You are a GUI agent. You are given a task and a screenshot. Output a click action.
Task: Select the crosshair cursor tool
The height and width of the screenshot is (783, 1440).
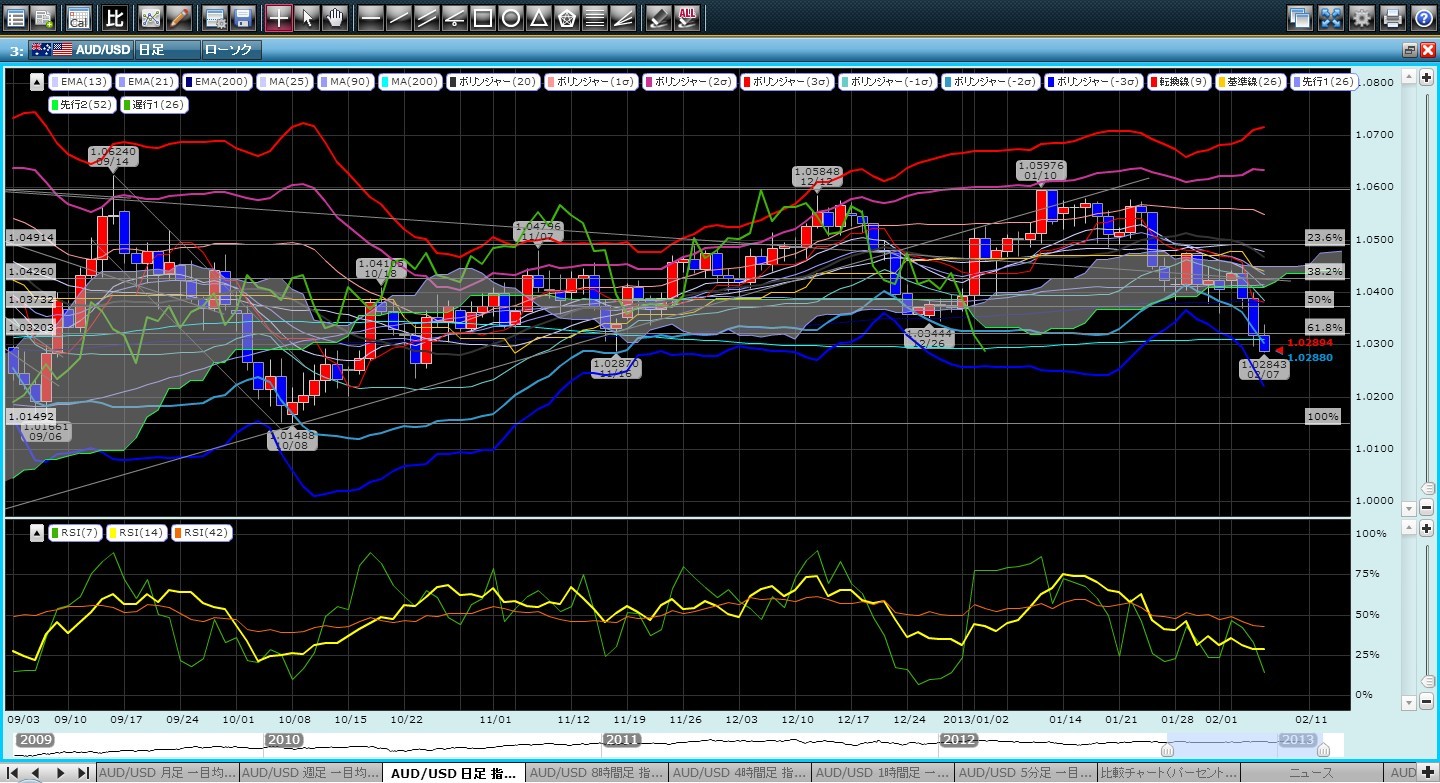279,17
